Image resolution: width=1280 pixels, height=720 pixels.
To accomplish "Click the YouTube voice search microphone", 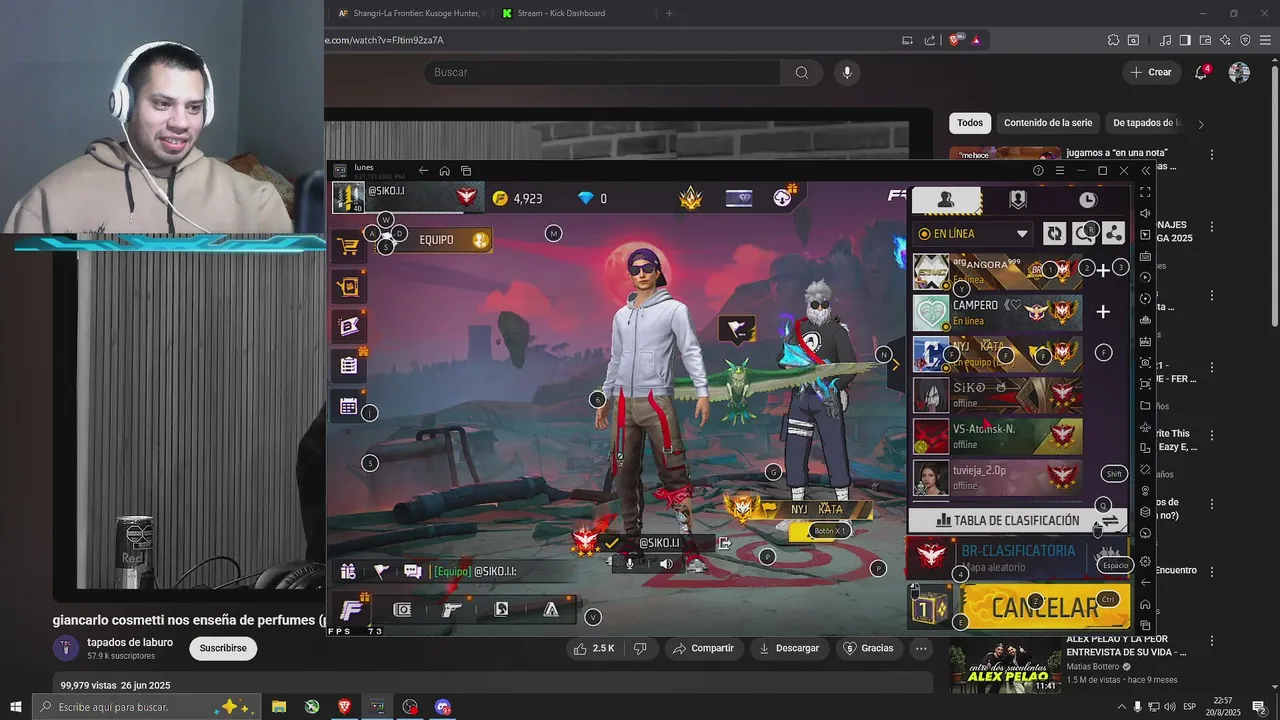I will 847,72.
